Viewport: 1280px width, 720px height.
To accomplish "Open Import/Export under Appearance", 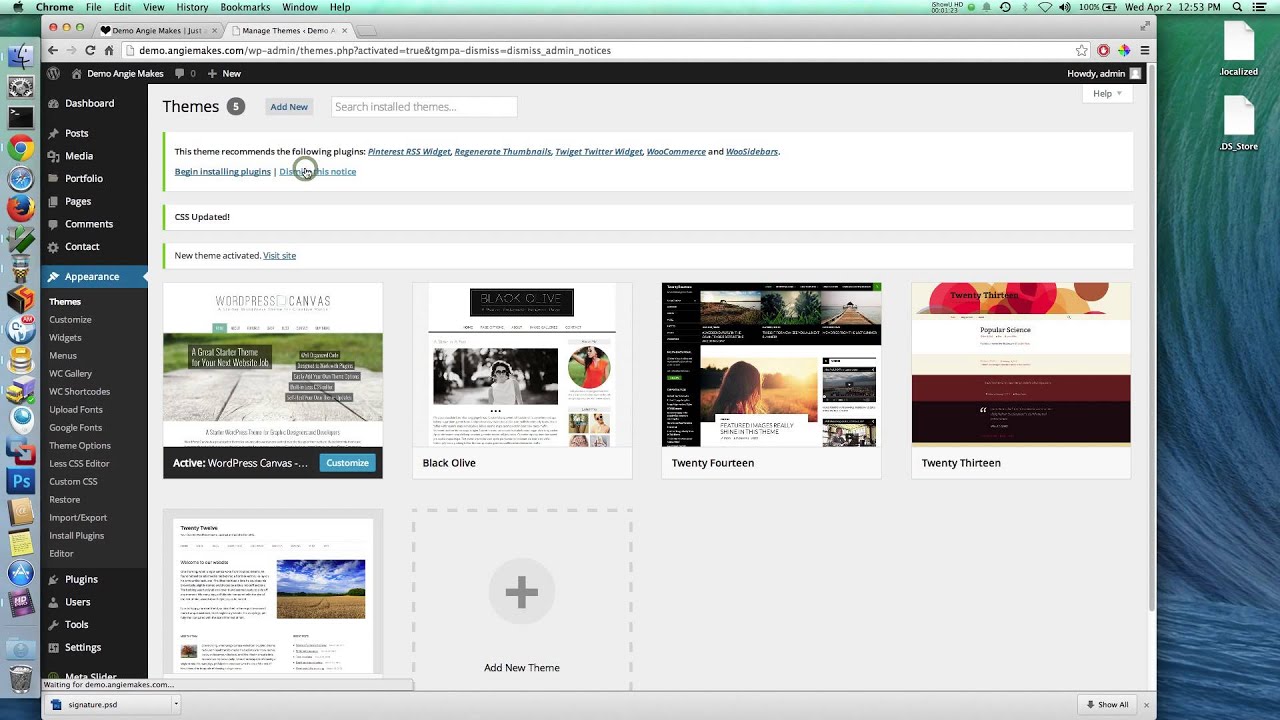I will tap(78, 518).
